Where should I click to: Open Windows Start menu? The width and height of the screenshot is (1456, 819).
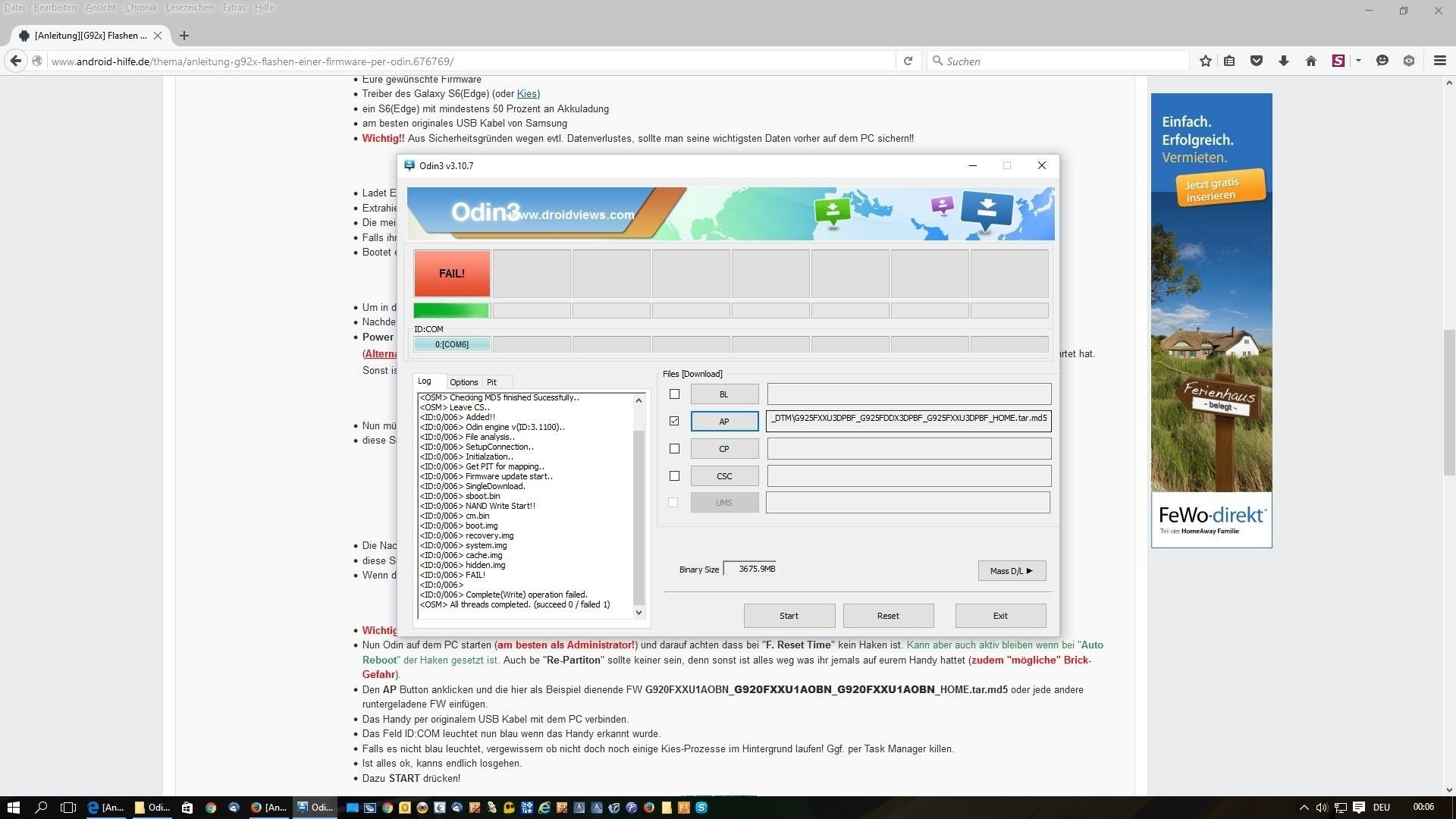[13, 808]
